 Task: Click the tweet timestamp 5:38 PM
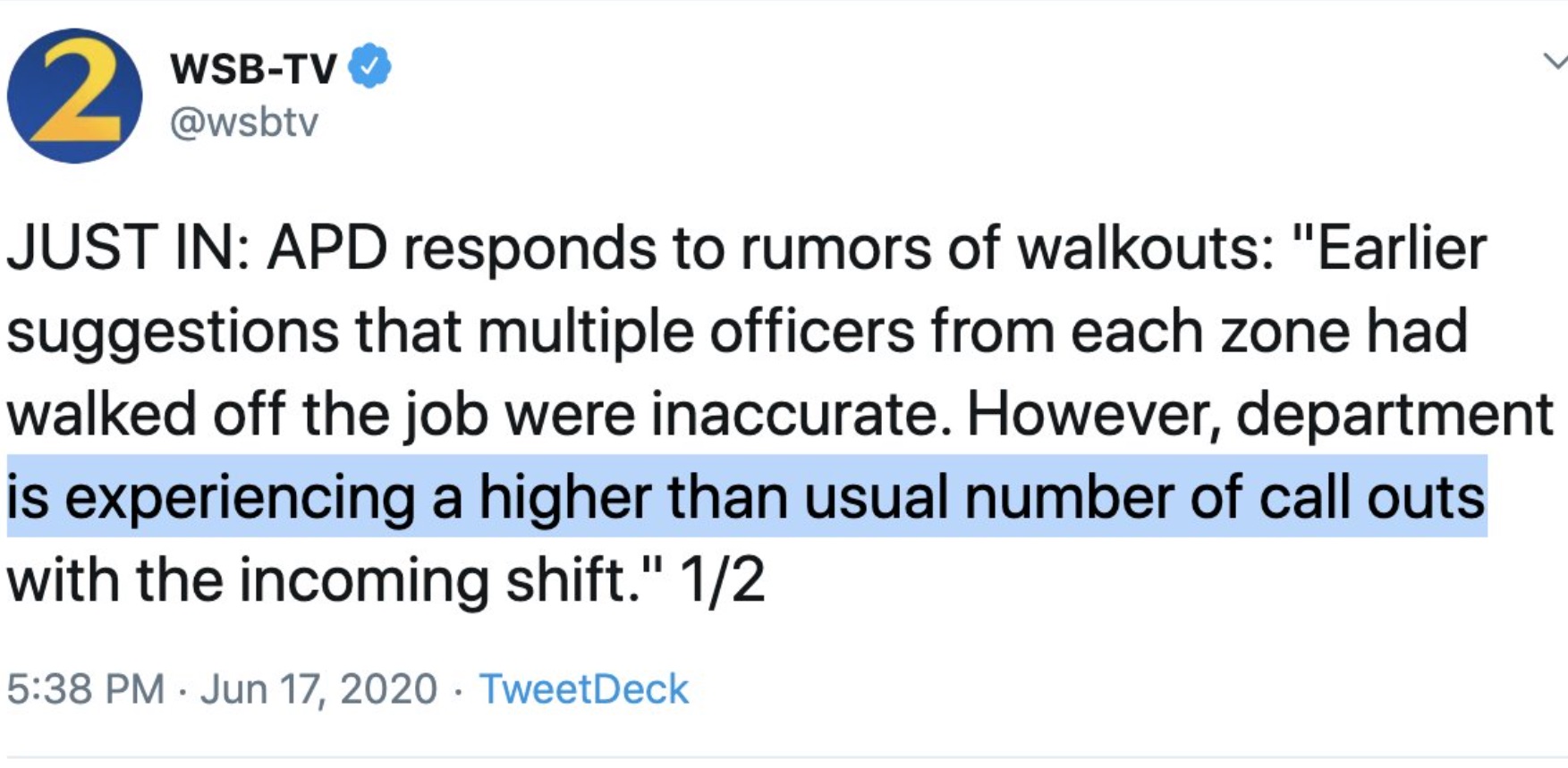[86, 688]
